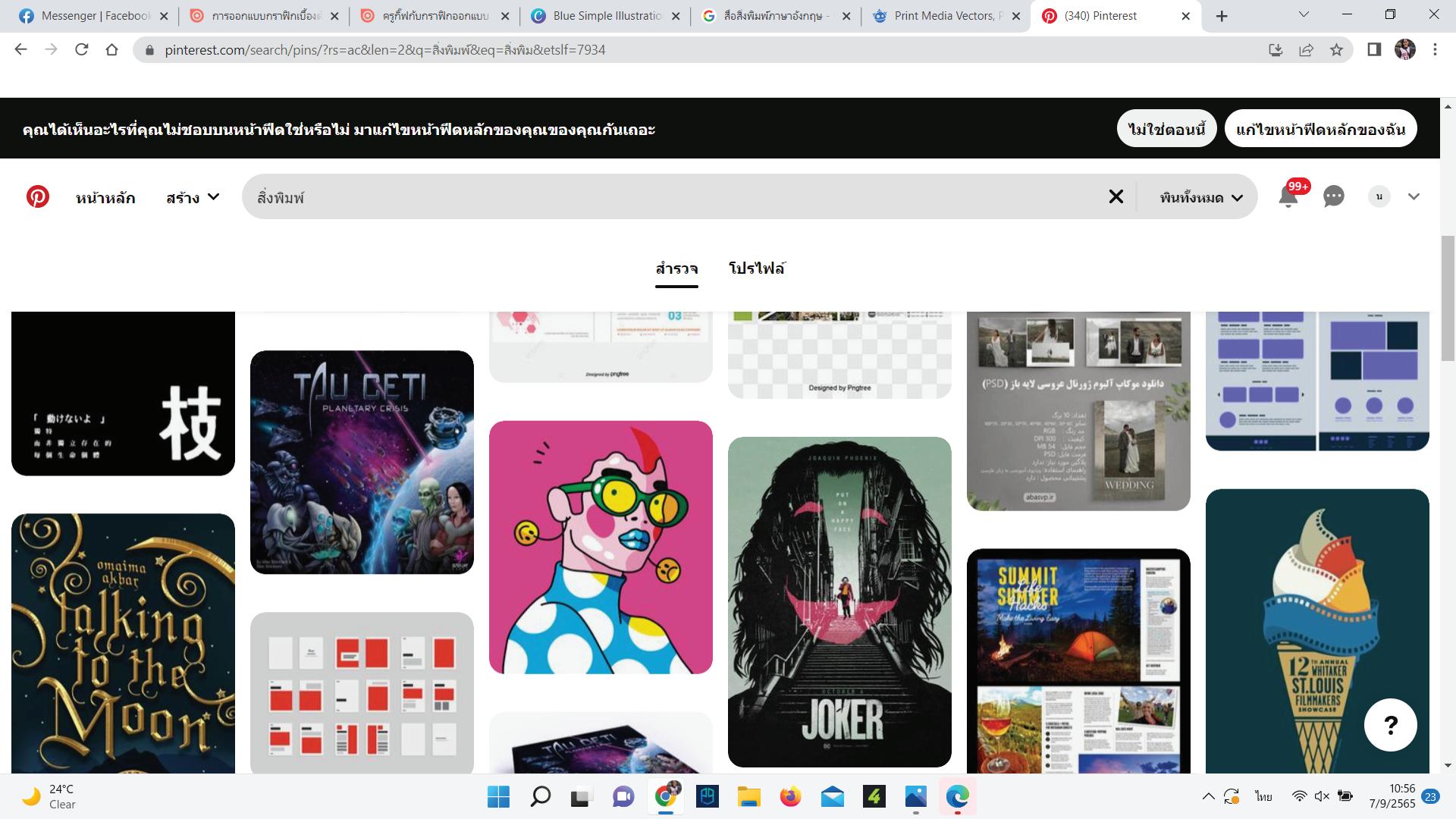
Task: Open the notifications bell with 99+ badge
Action: click(1288, 196)
